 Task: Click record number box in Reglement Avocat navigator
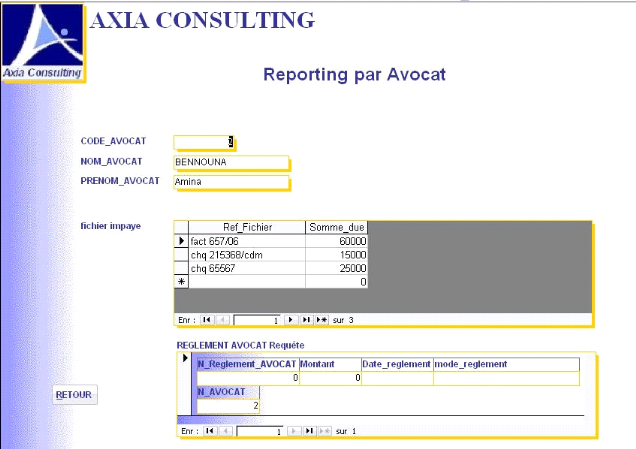coord(260,431)
